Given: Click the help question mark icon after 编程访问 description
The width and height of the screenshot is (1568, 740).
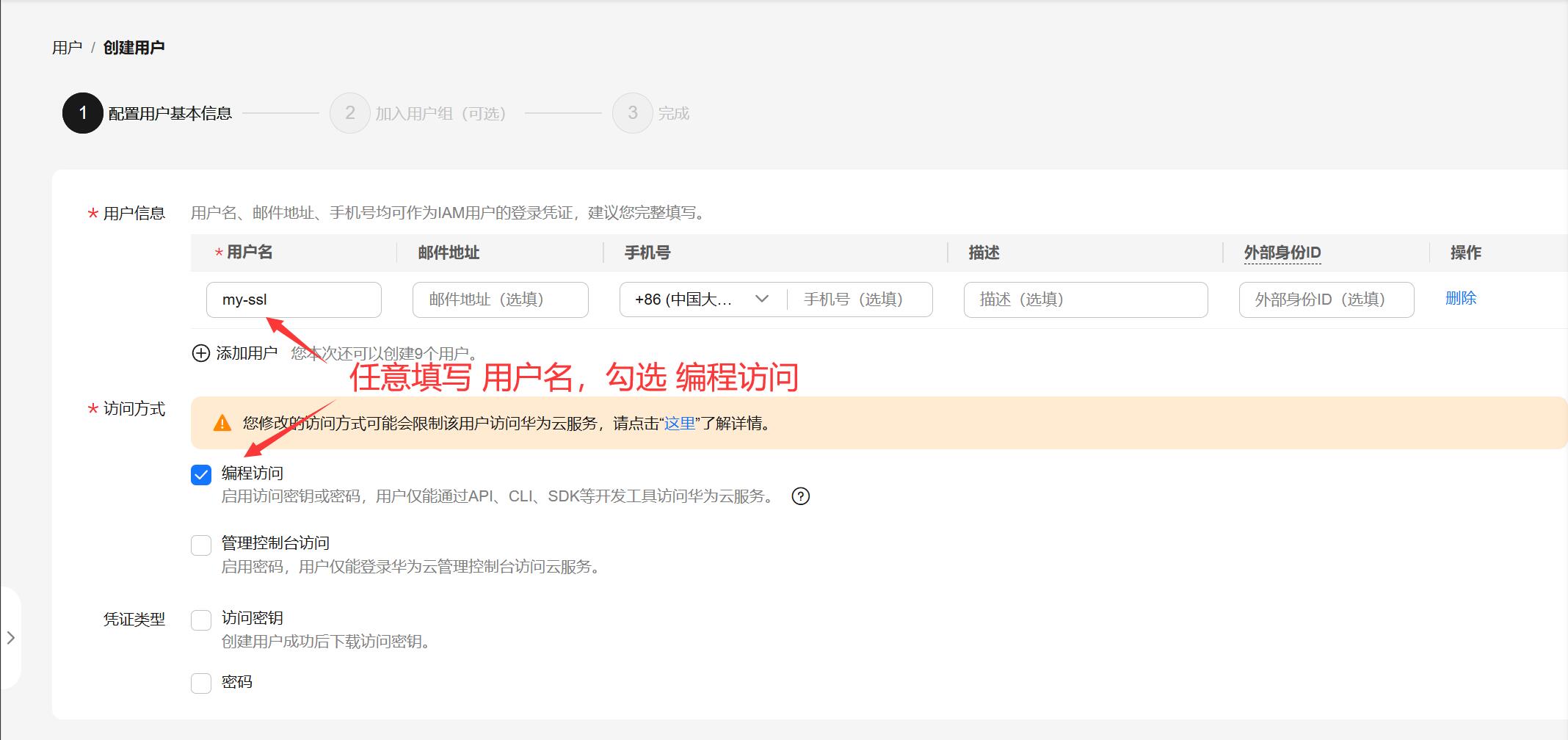Looking at the screenshot, I should point(800,496).
